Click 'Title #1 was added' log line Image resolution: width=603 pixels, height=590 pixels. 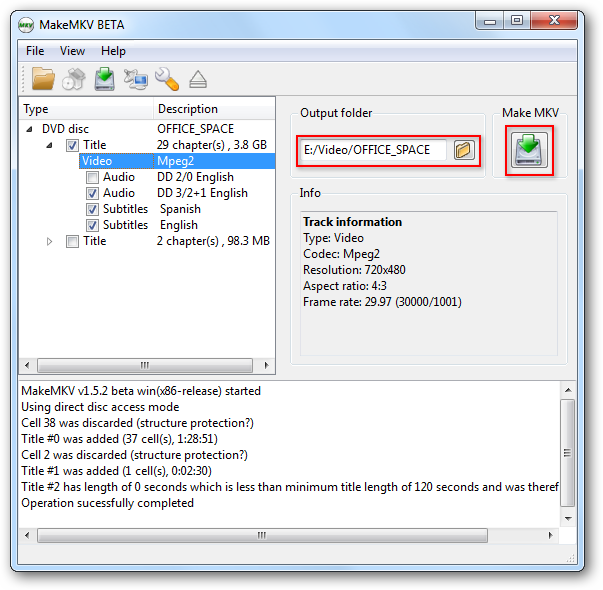[116, 471]
